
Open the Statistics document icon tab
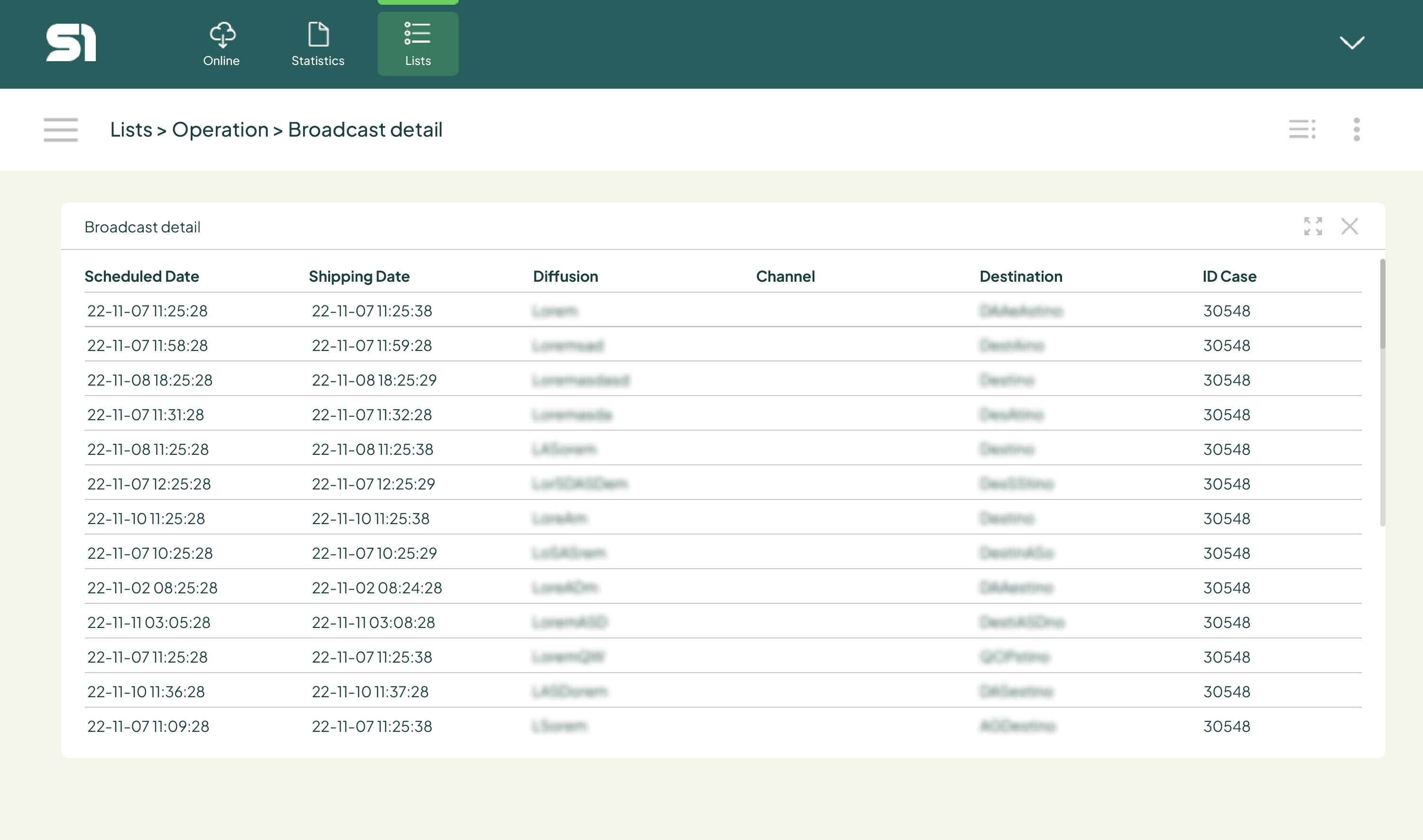(317, 44)
